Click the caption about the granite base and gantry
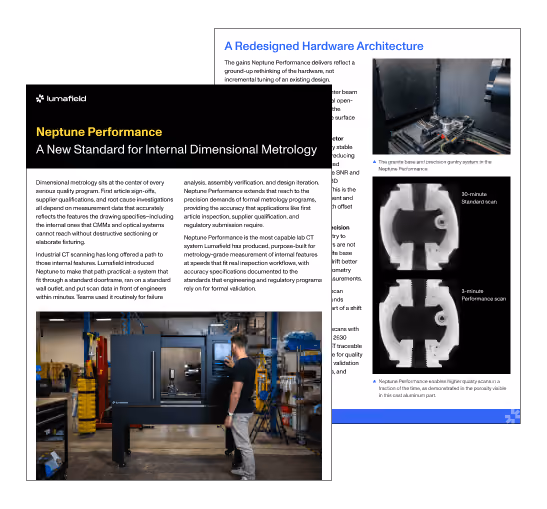Image resolution: width=547 pixels, height=509 pixels. pos(435,165)
